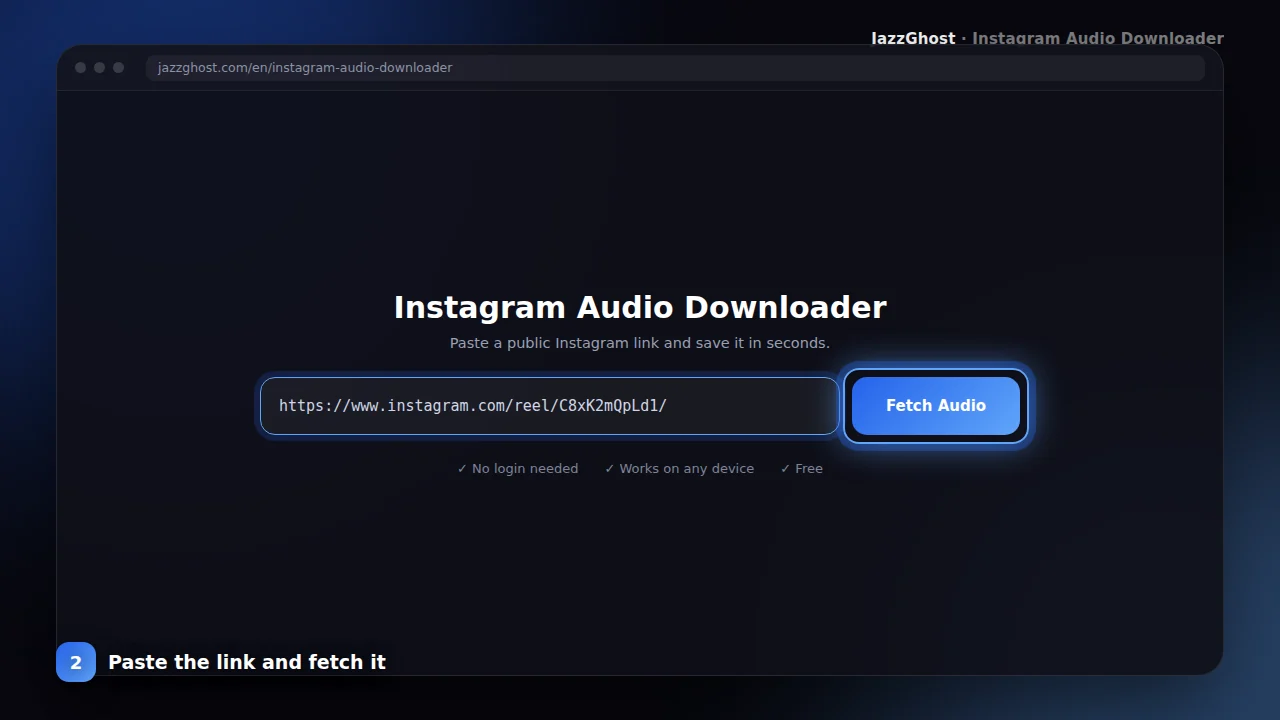The height and width of the screenshot is (720, 1280).
Task: Click the Fetch Audio button
Action: pyautogui.click(x=936, y=406)
